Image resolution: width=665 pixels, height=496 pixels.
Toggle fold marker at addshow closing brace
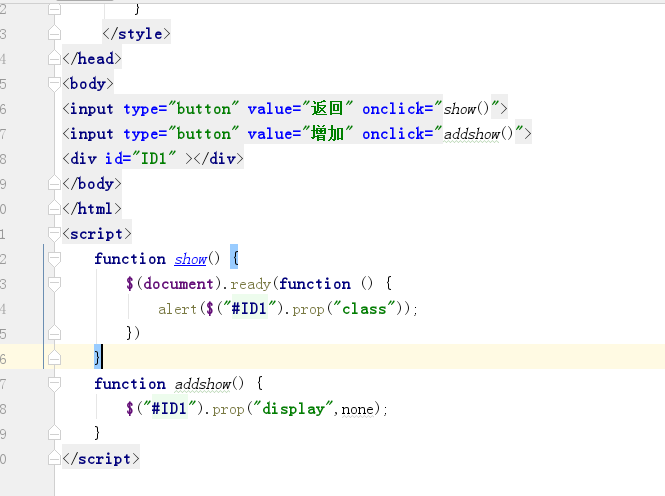54,433
